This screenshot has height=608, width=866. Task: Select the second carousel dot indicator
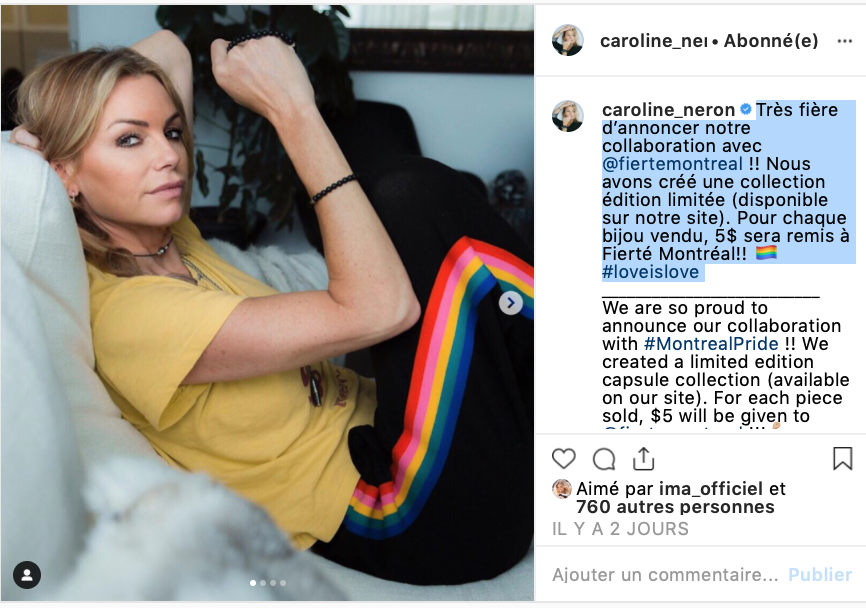point(263,583)
